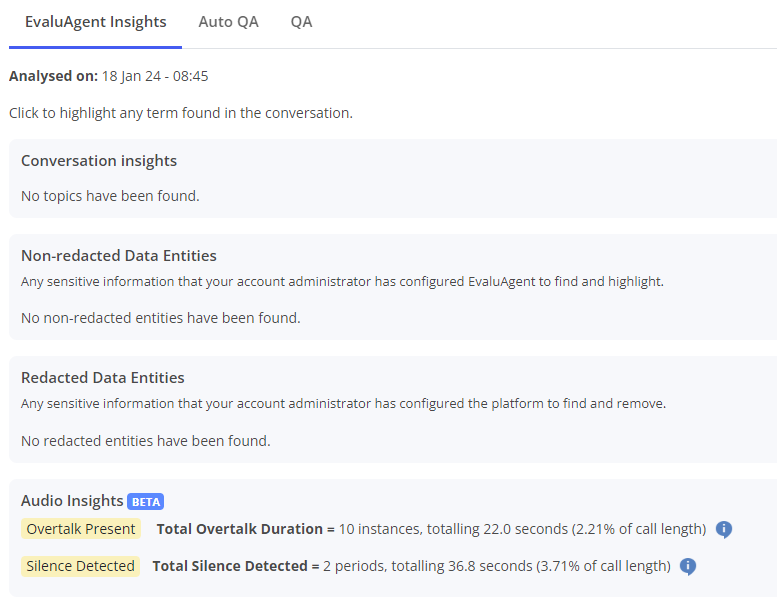Screen dimensions: 777x613
Task: Click the 'Total Overtalk Duration =' label
Action: pos(246,529)
